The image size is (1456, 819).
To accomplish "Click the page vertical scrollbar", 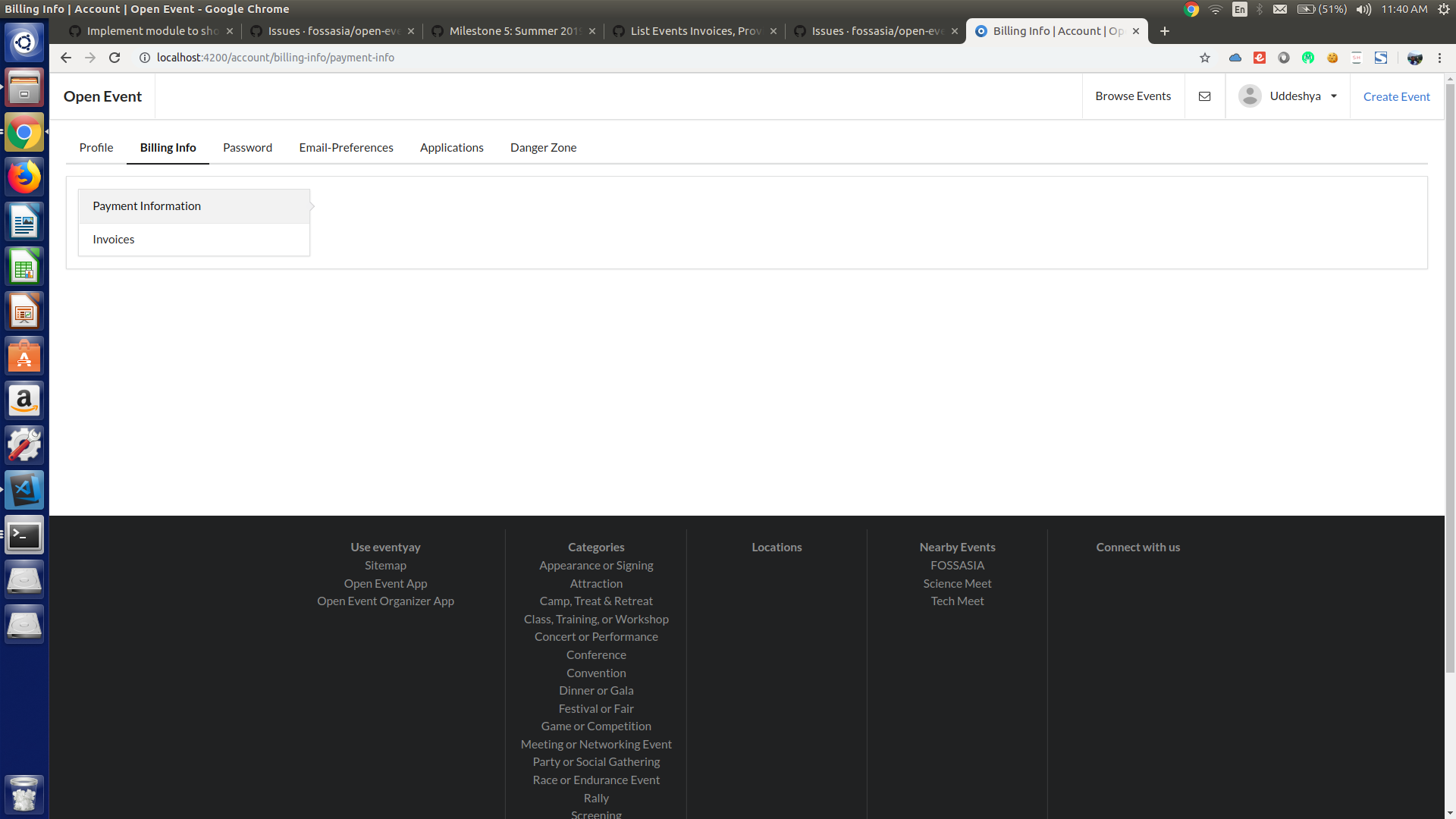I will [1450, 379].
